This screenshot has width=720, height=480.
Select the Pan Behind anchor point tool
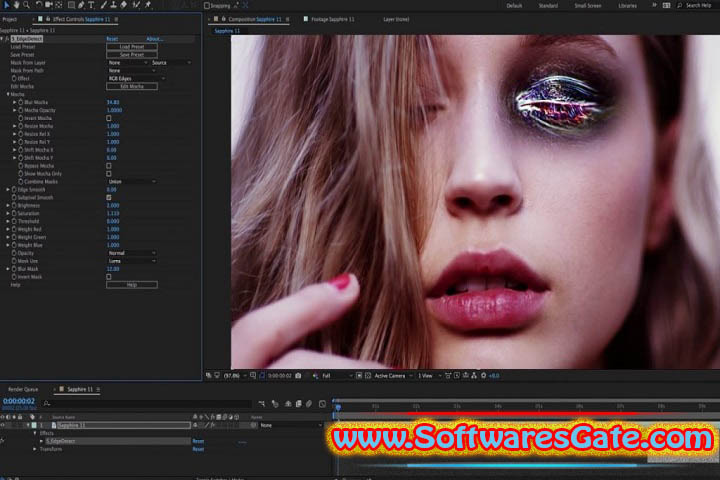pyautogui.click(x=59, y=5)
